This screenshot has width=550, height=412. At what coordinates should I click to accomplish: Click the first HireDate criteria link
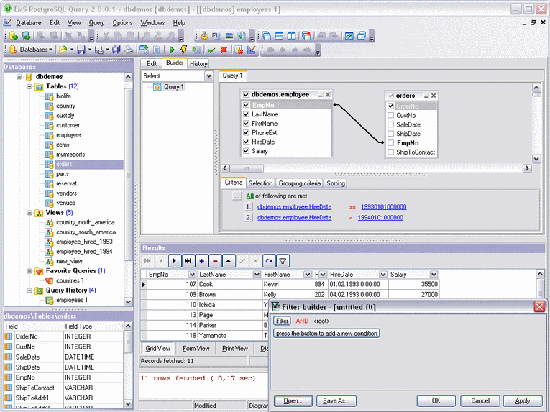pos(294,207)
